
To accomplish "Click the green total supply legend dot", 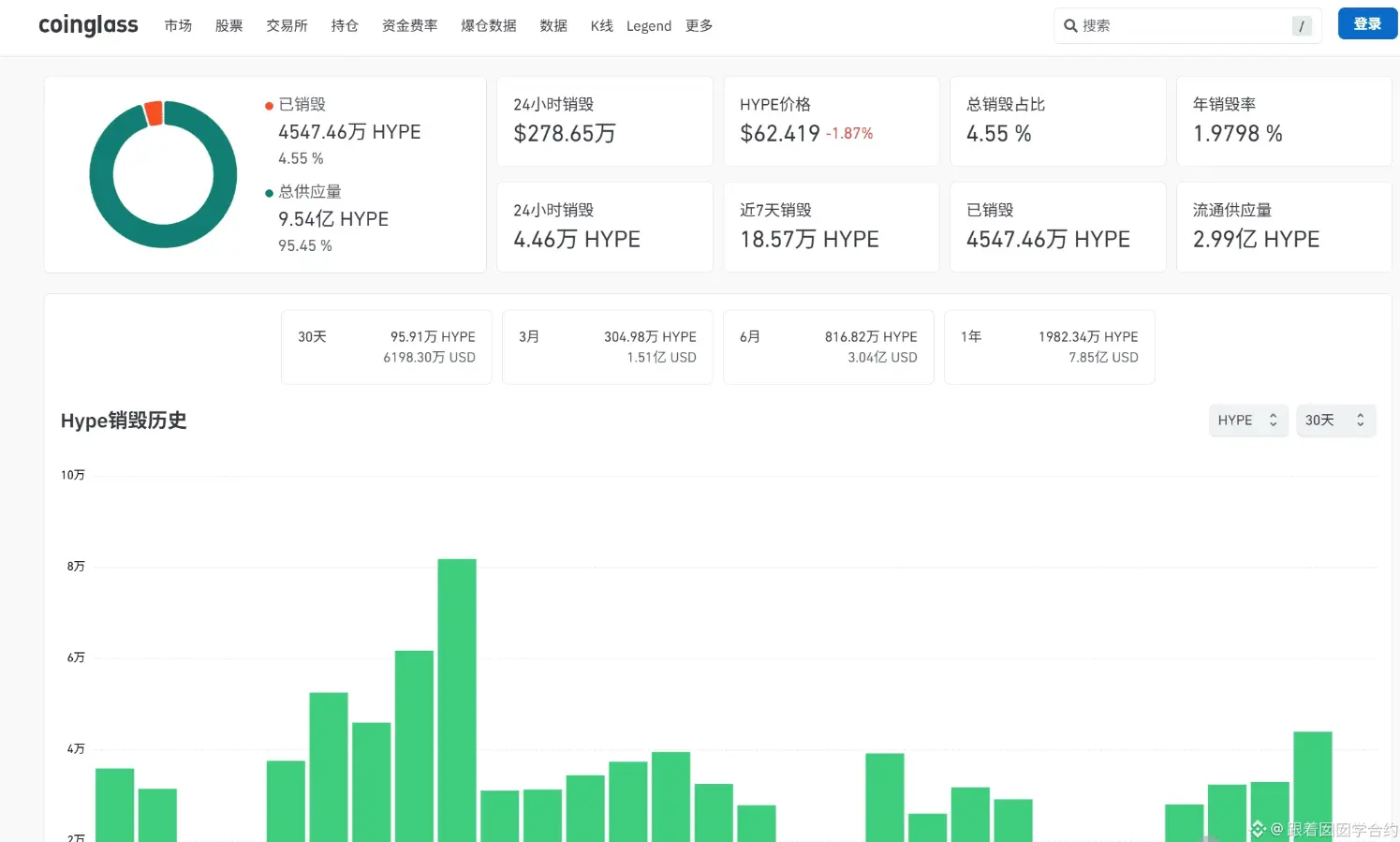I will (269, 193).
